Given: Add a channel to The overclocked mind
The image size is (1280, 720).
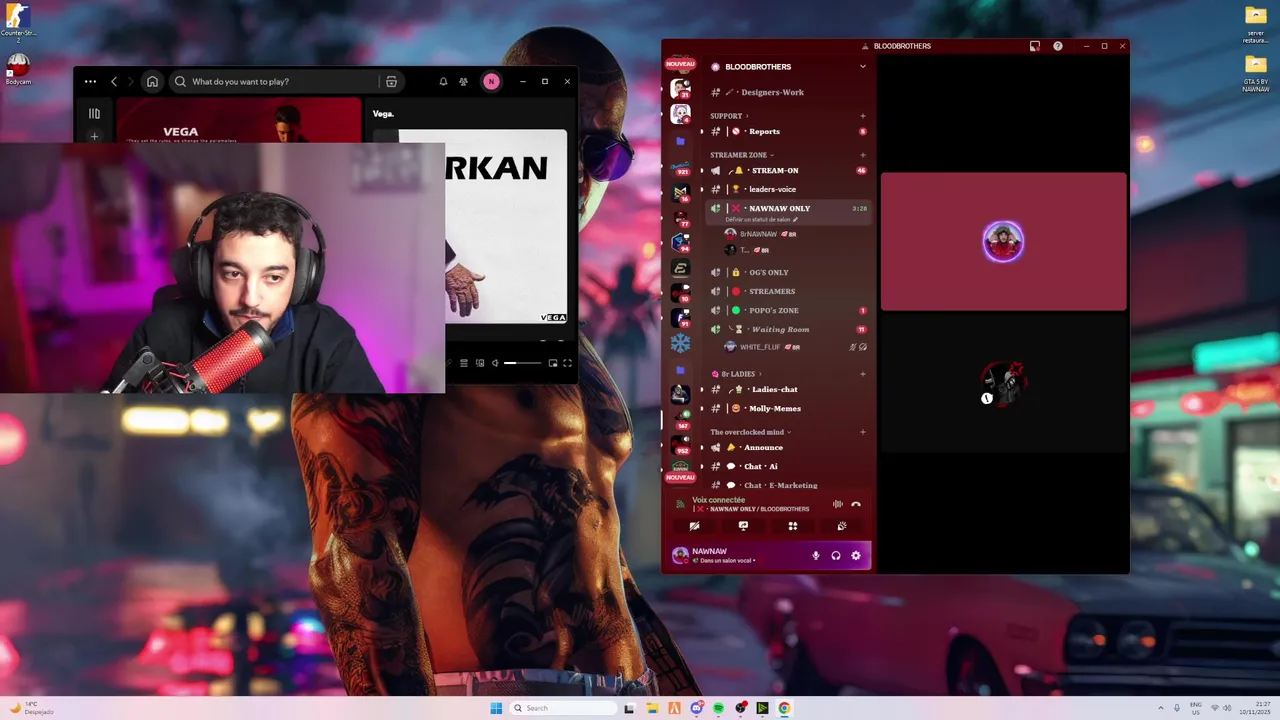Looking at the screenshot, I should (x=862, y=432).
